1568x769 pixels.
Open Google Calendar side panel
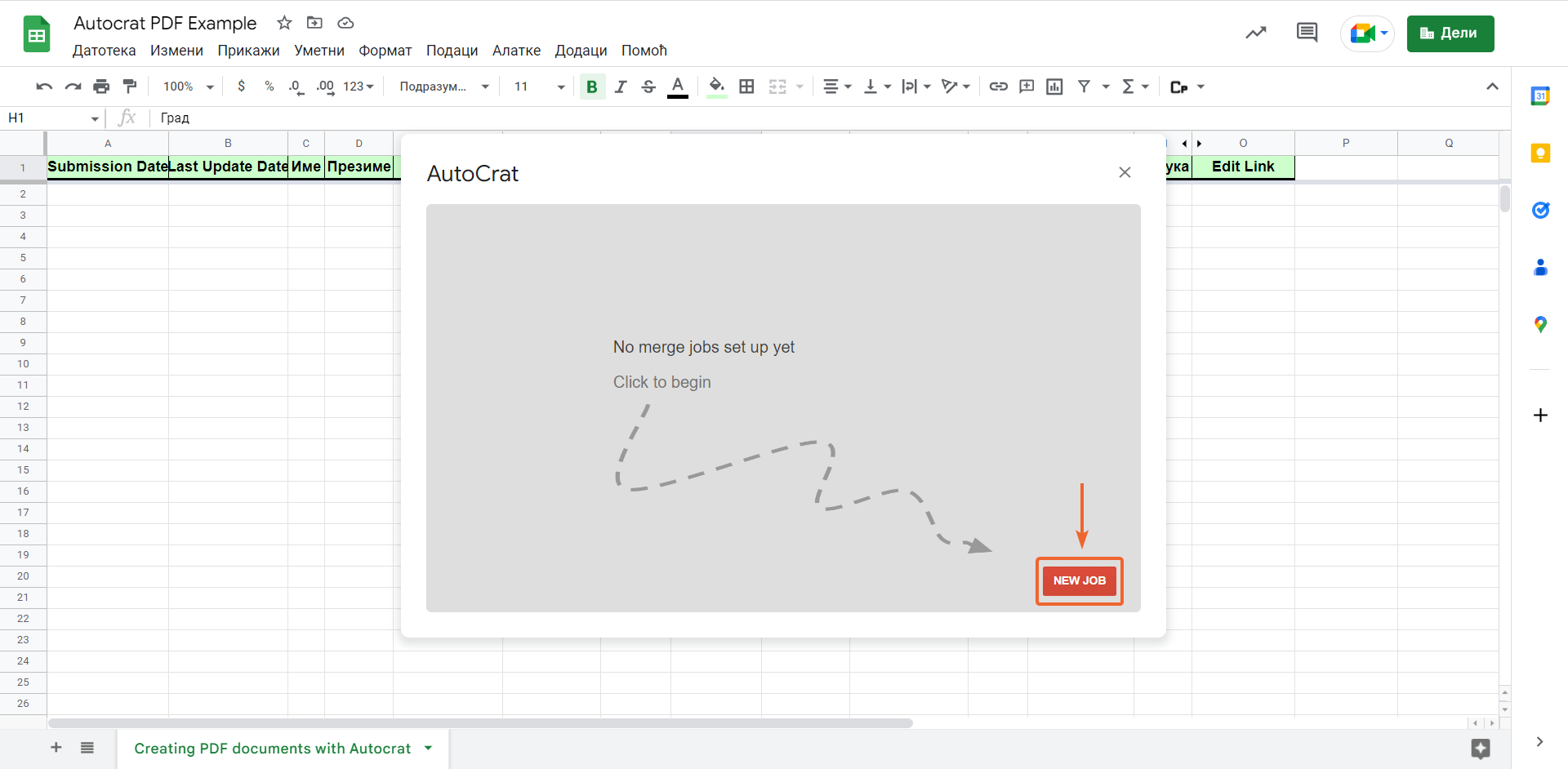pyautogui.click(x=1540, y=96)
